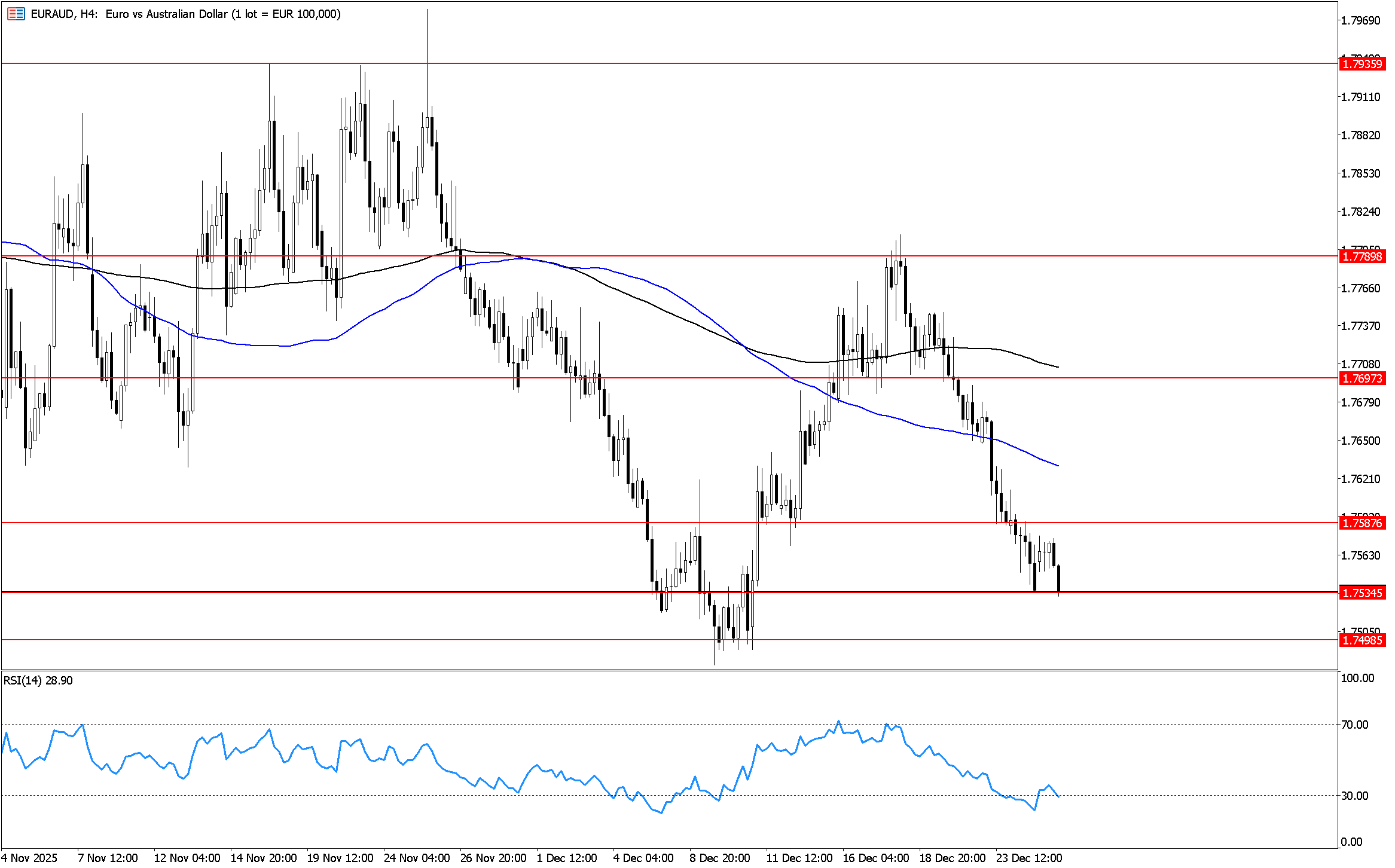
Task: Select the right end of the black moving average
Action: pyautogui.click(x=1058, y=366)
